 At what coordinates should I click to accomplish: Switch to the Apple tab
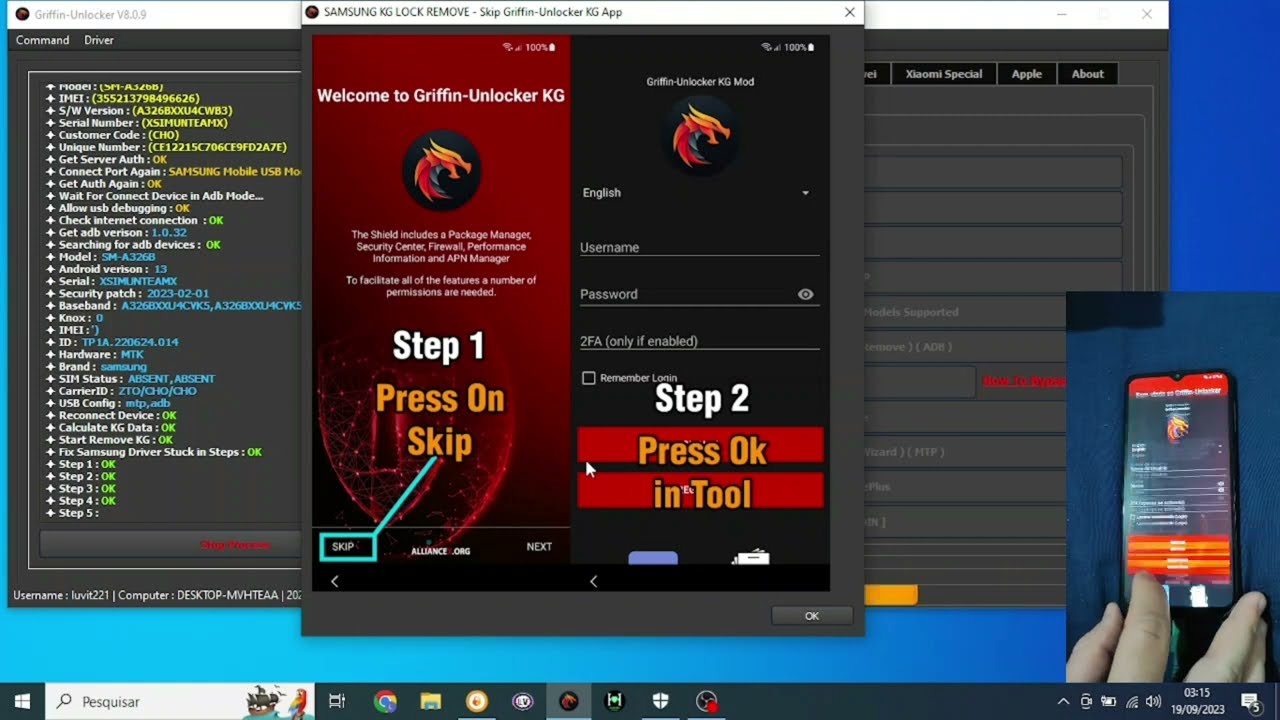[x=1026, y=74]
